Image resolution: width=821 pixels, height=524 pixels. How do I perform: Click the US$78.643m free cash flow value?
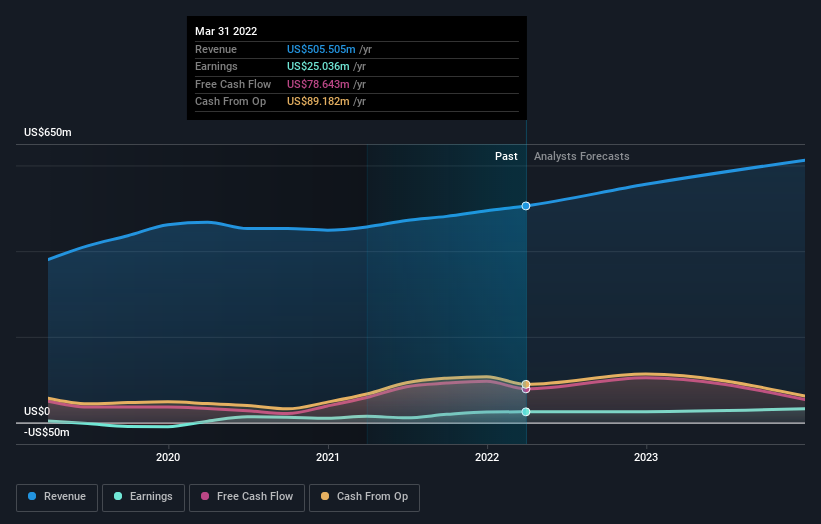(x=318, y=84)
